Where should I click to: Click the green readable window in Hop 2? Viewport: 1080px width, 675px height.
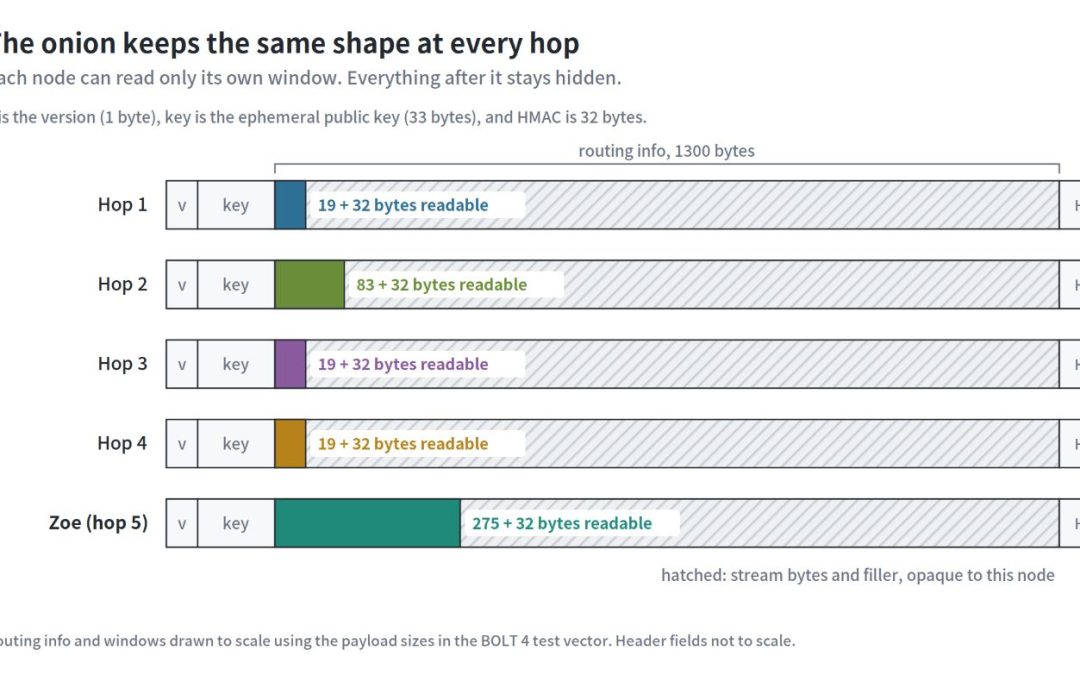coord(309,284)
